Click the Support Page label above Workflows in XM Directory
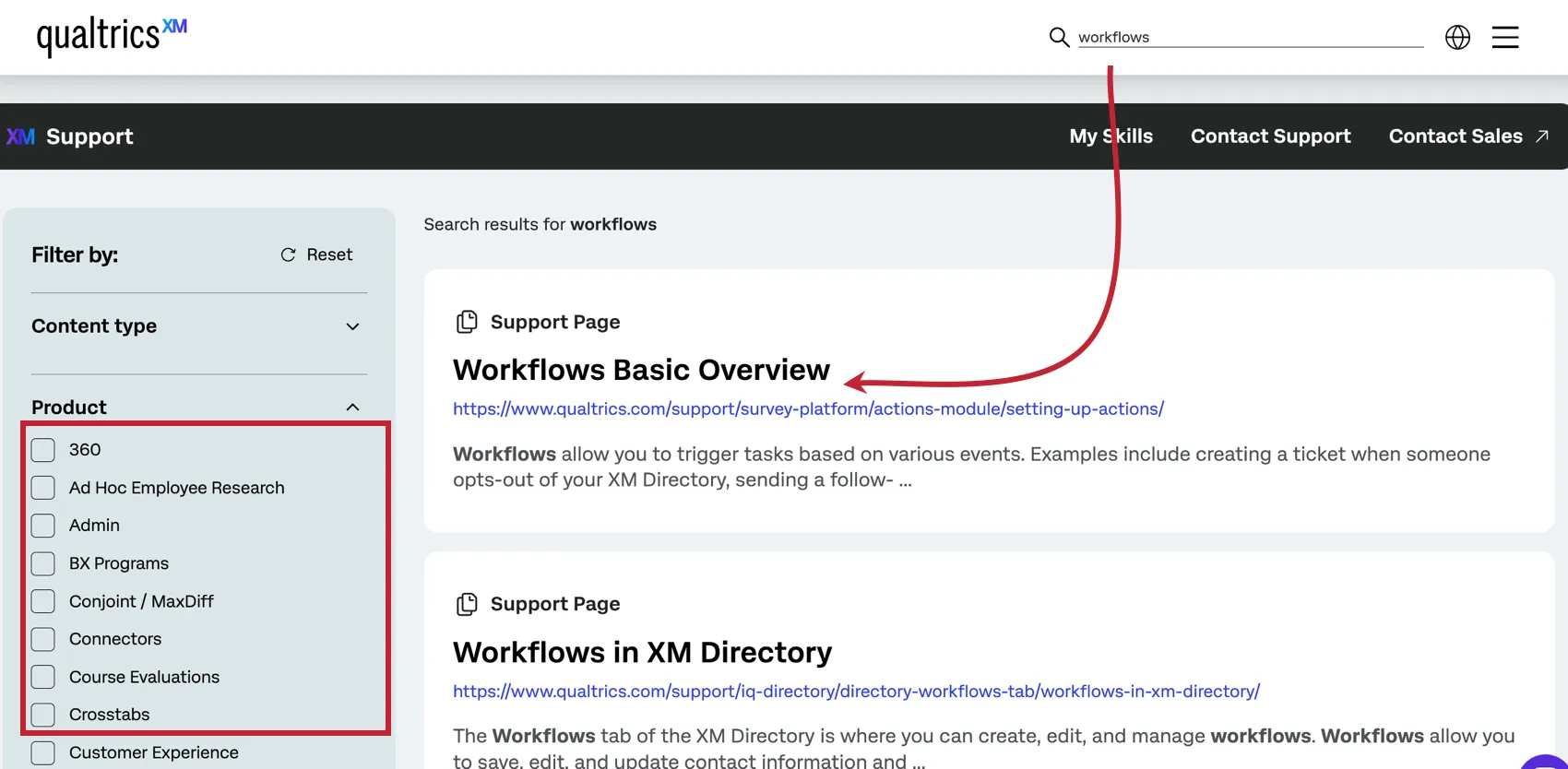Viewport: 1568px width, 769px height. tap(555, 604)
